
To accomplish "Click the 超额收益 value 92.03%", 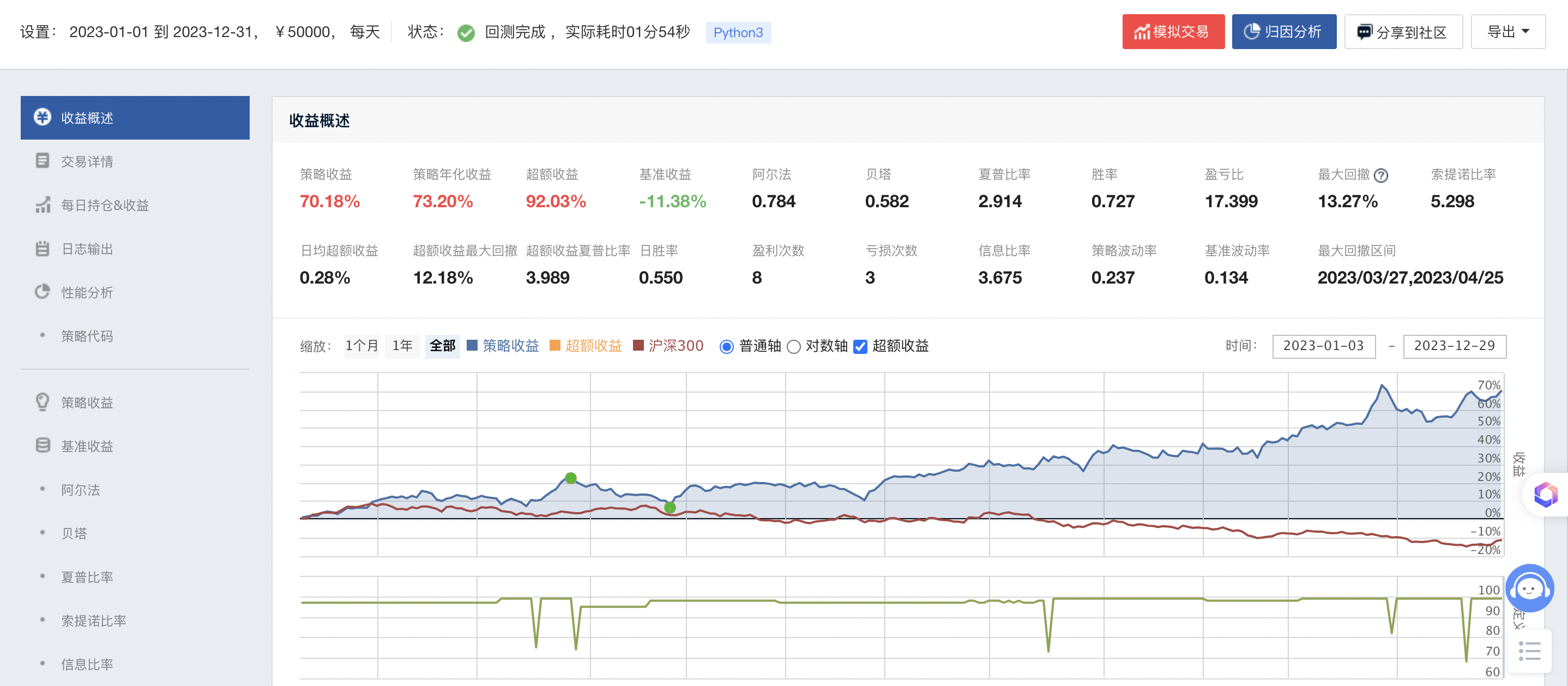I will point(556,201).
